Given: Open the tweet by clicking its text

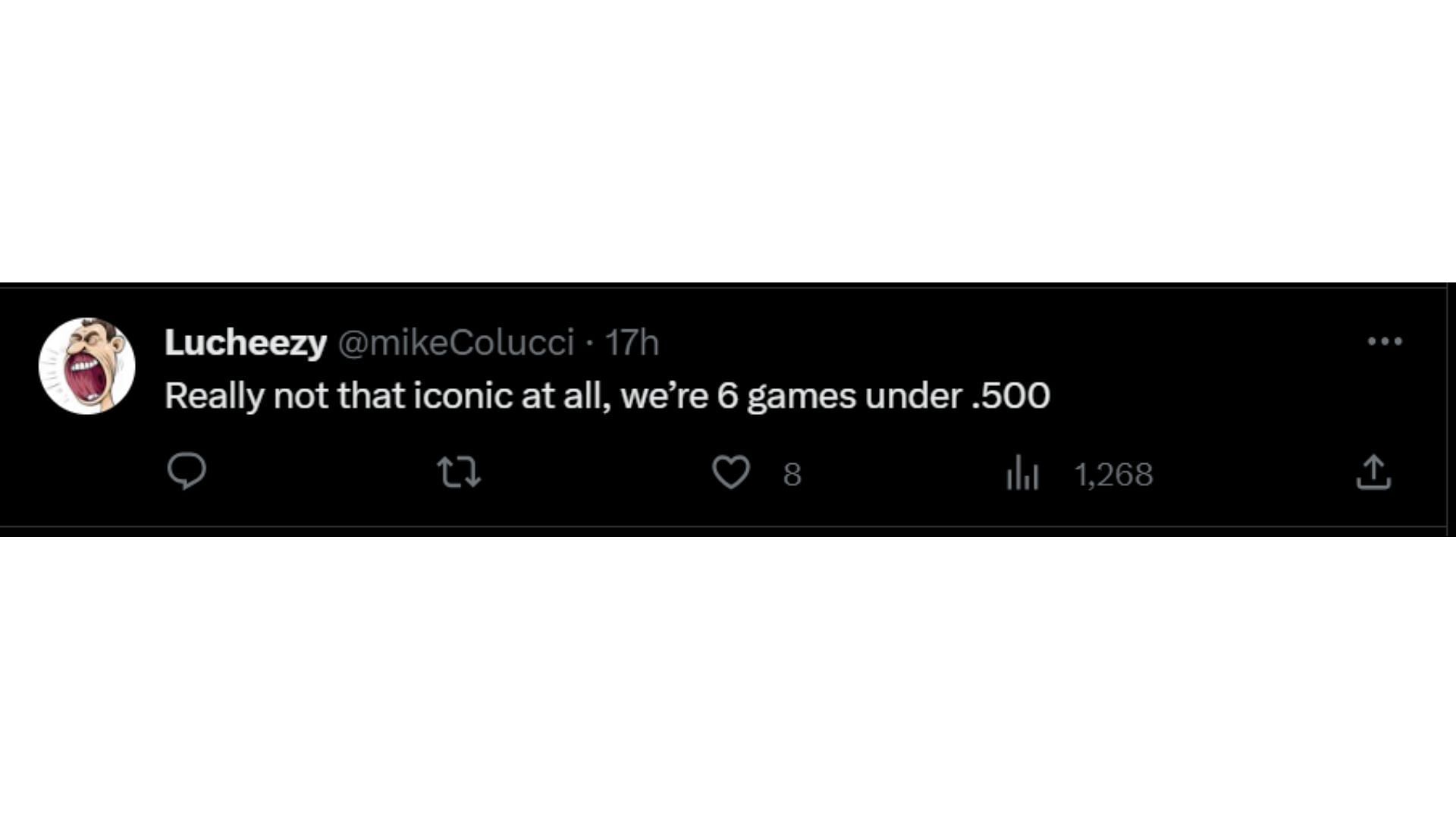Looking at the screenshot, I should (x=607, y=396).
